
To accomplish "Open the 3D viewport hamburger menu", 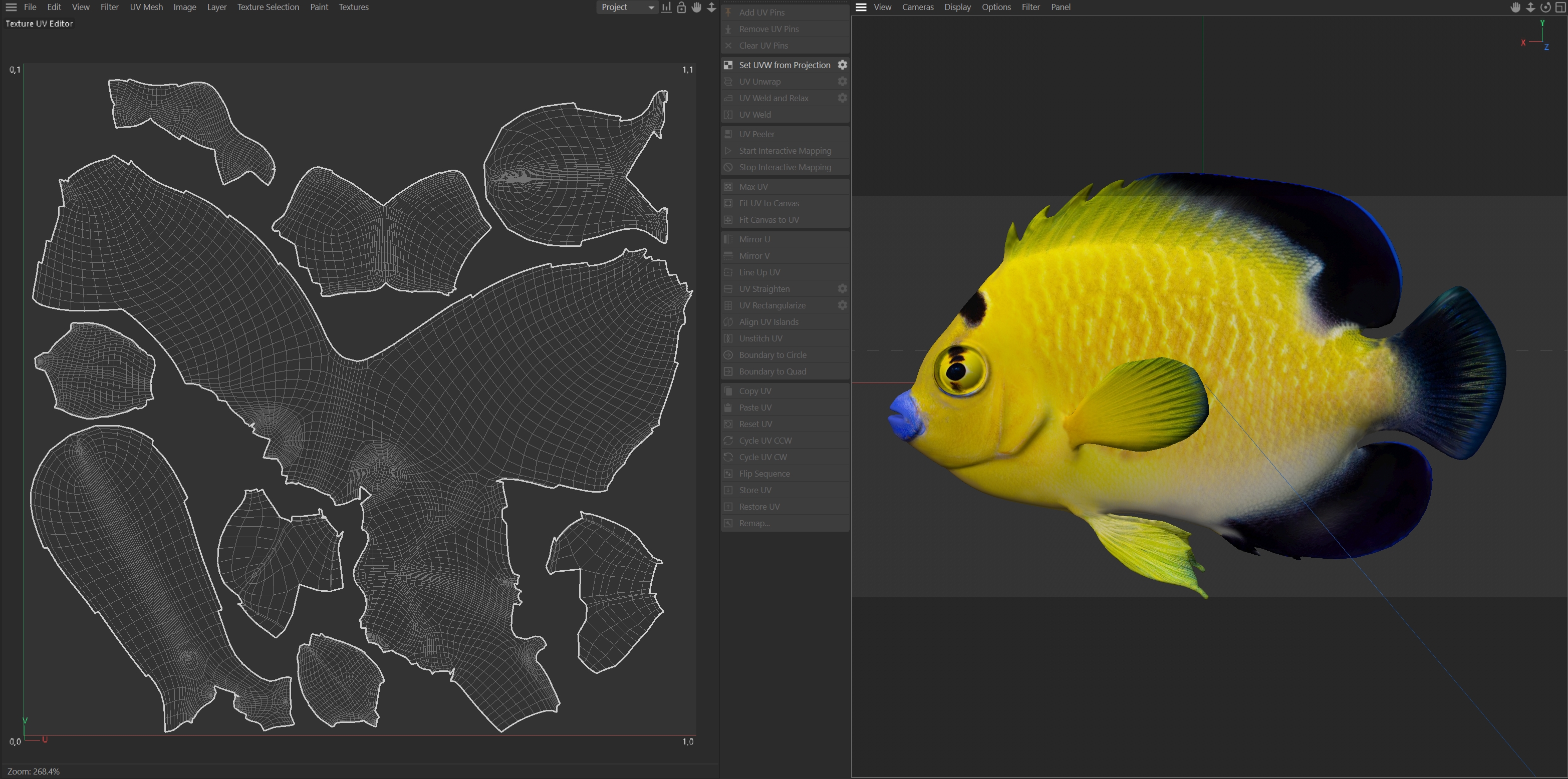I will 861,8.
